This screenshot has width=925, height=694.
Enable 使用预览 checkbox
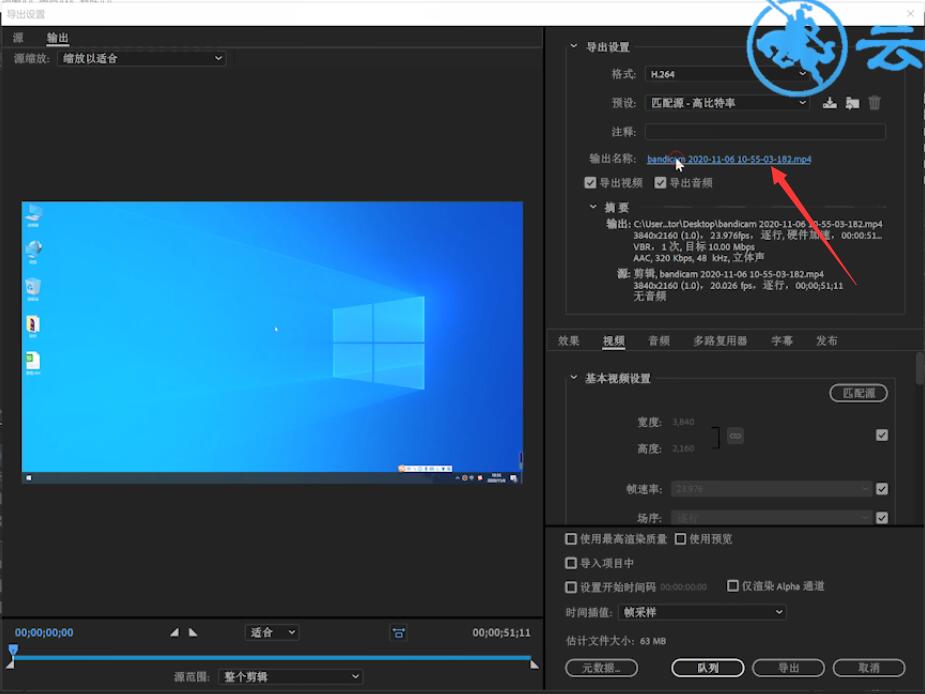tap(680, 539)
